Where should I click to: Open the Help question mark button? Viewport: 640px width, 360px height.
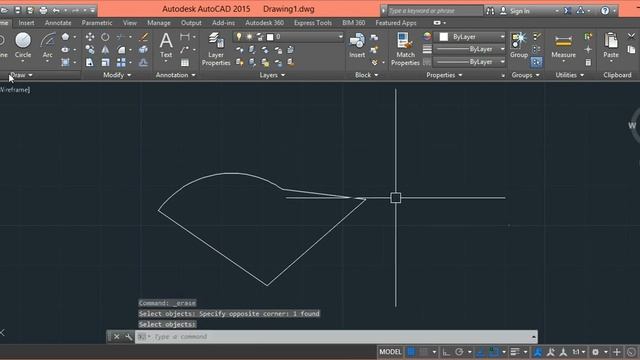605,11
